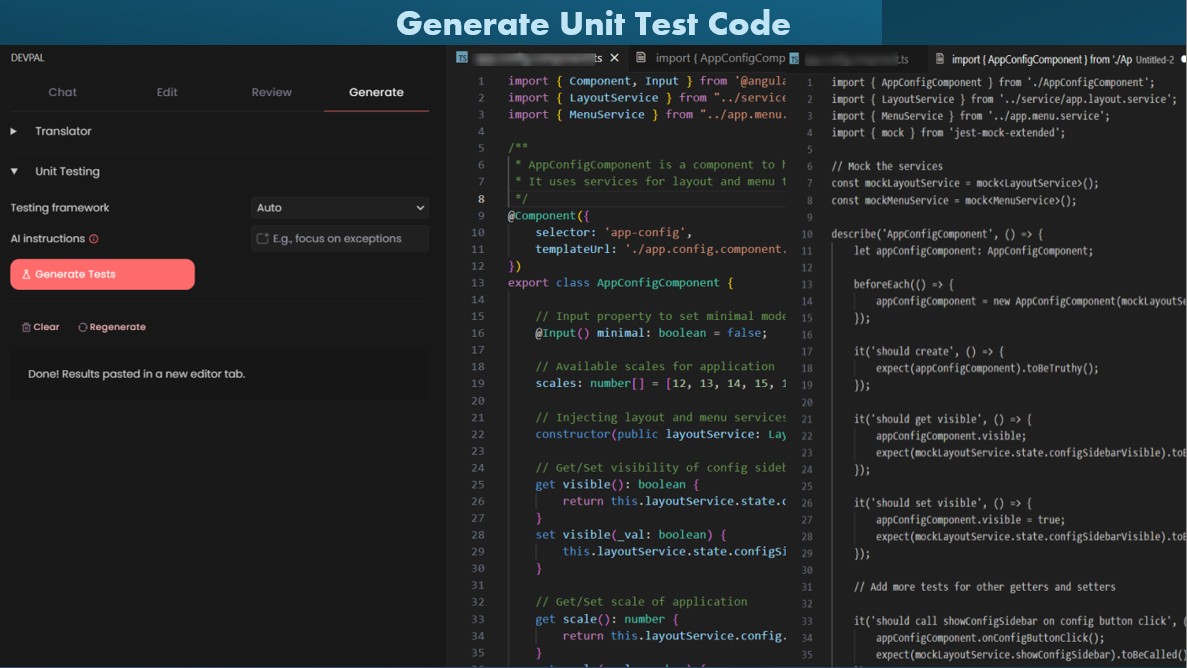Click the file icon on Untitled-2 tab
The image size is (1187, 668).
click(940, 58)
